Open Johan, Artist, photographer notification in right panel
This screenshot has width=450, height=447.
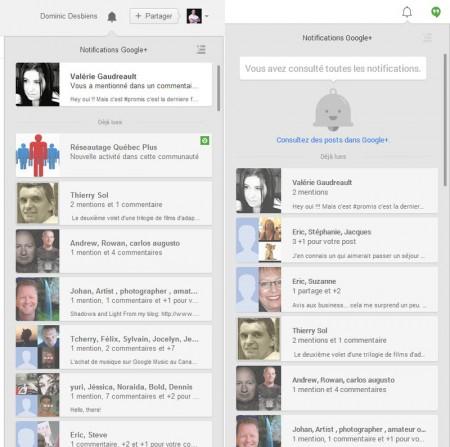pos(337,431)
